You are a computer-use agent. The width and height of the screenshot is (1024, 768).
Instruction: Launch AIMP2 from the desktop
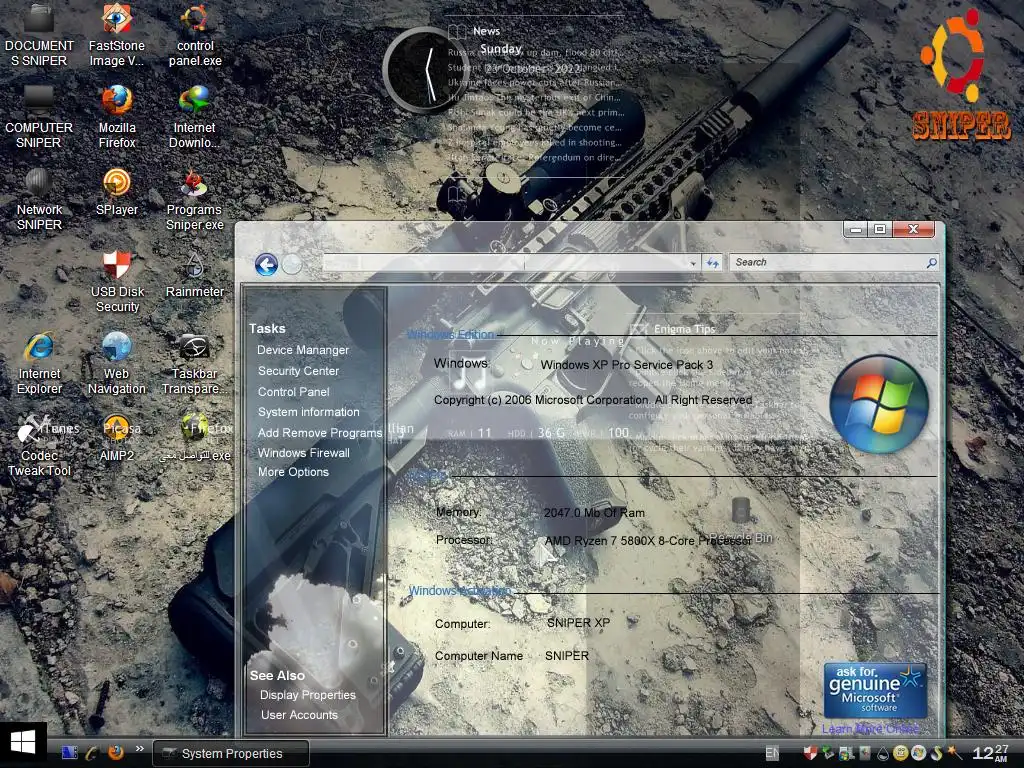(x=117, y=439)
